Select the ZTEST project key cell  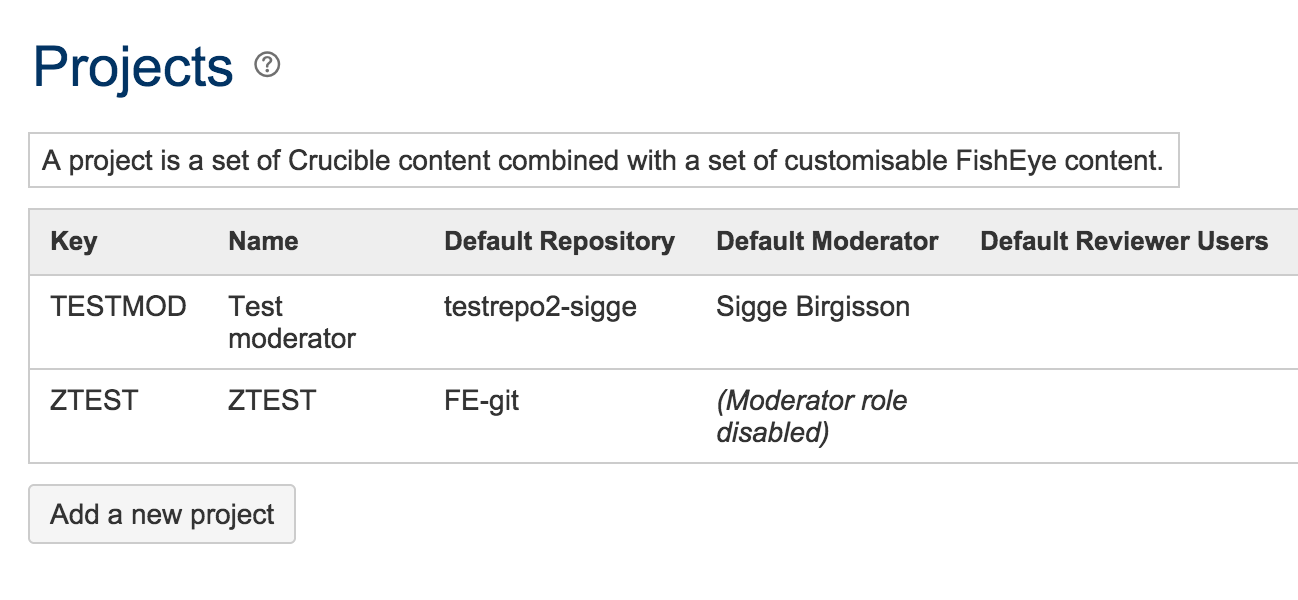(x=94, y=401)
